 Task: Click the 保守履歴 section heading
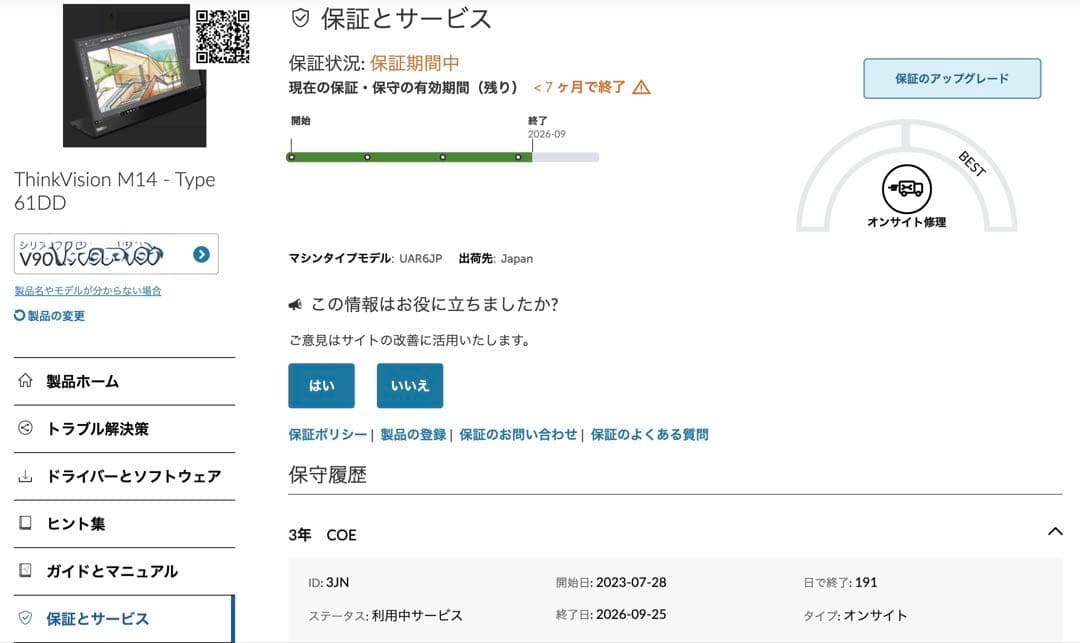click(327, 474)
